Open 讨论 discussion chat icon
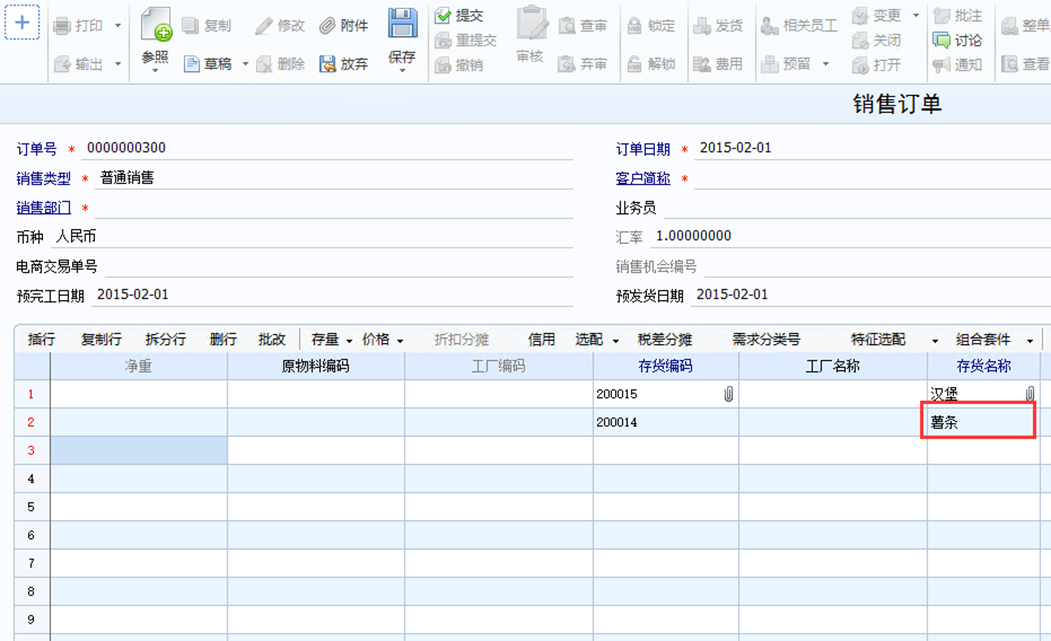The image size is (1051, 641). tap(942, 40)
